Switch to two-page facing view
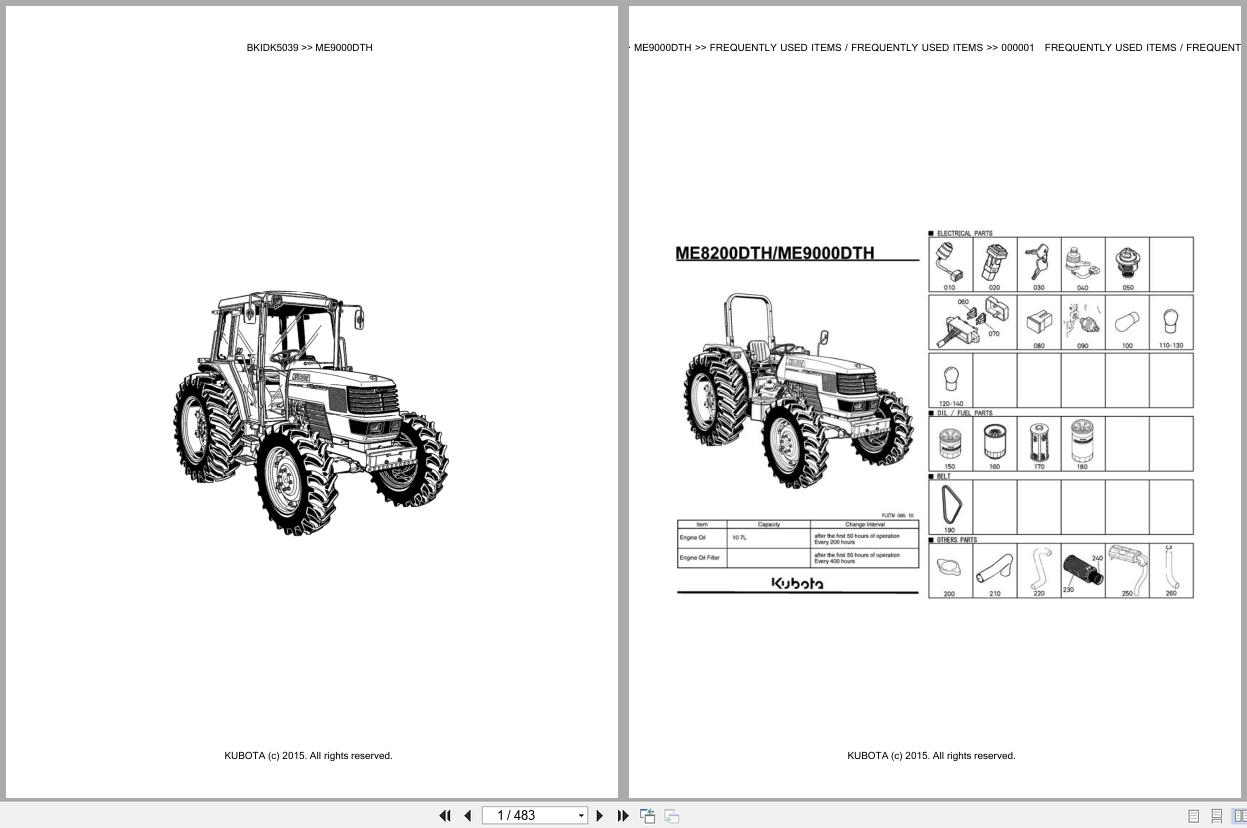This screenshot has width=1247, height=828. click(x=1240, y=816)
